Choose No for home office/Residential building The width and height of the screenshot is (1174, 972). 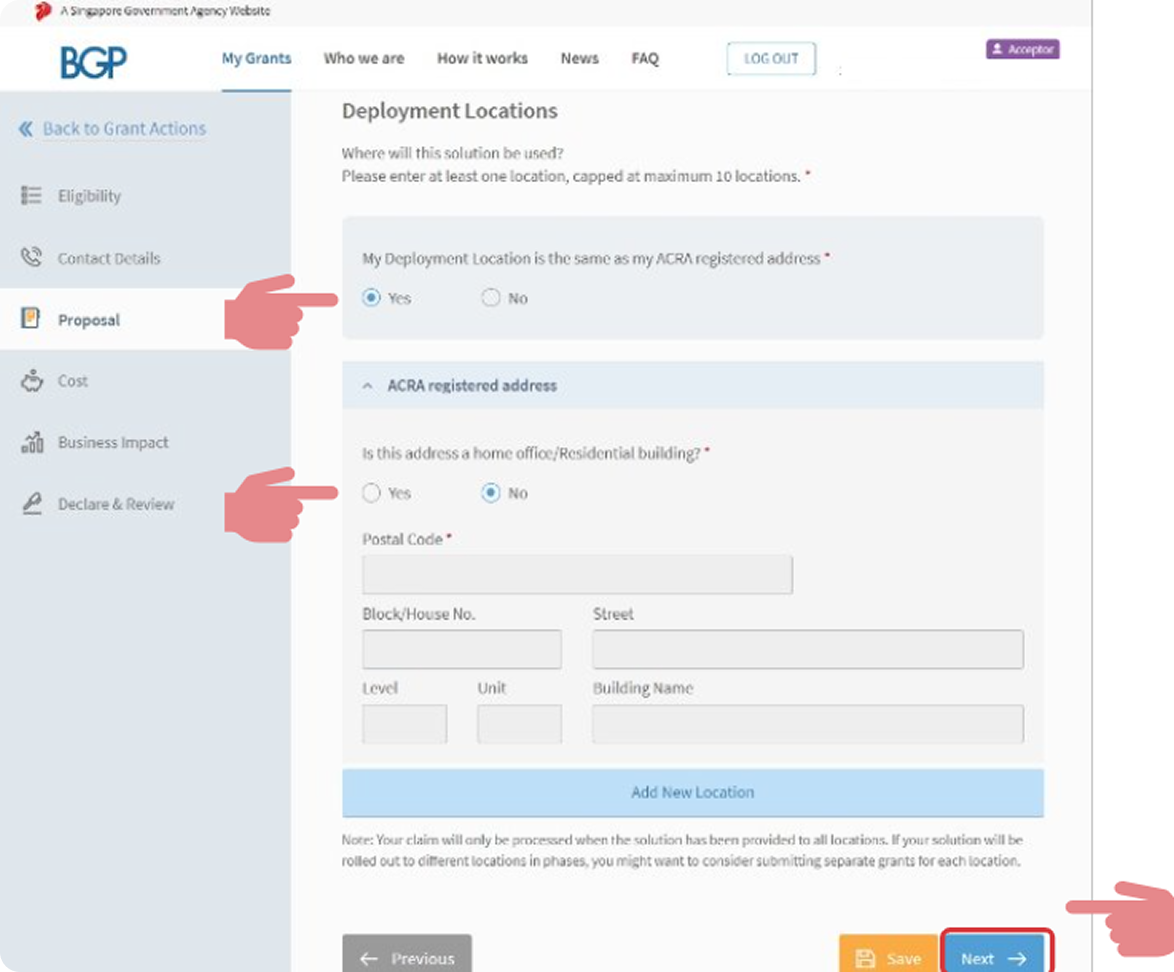[x=491, y=493]
